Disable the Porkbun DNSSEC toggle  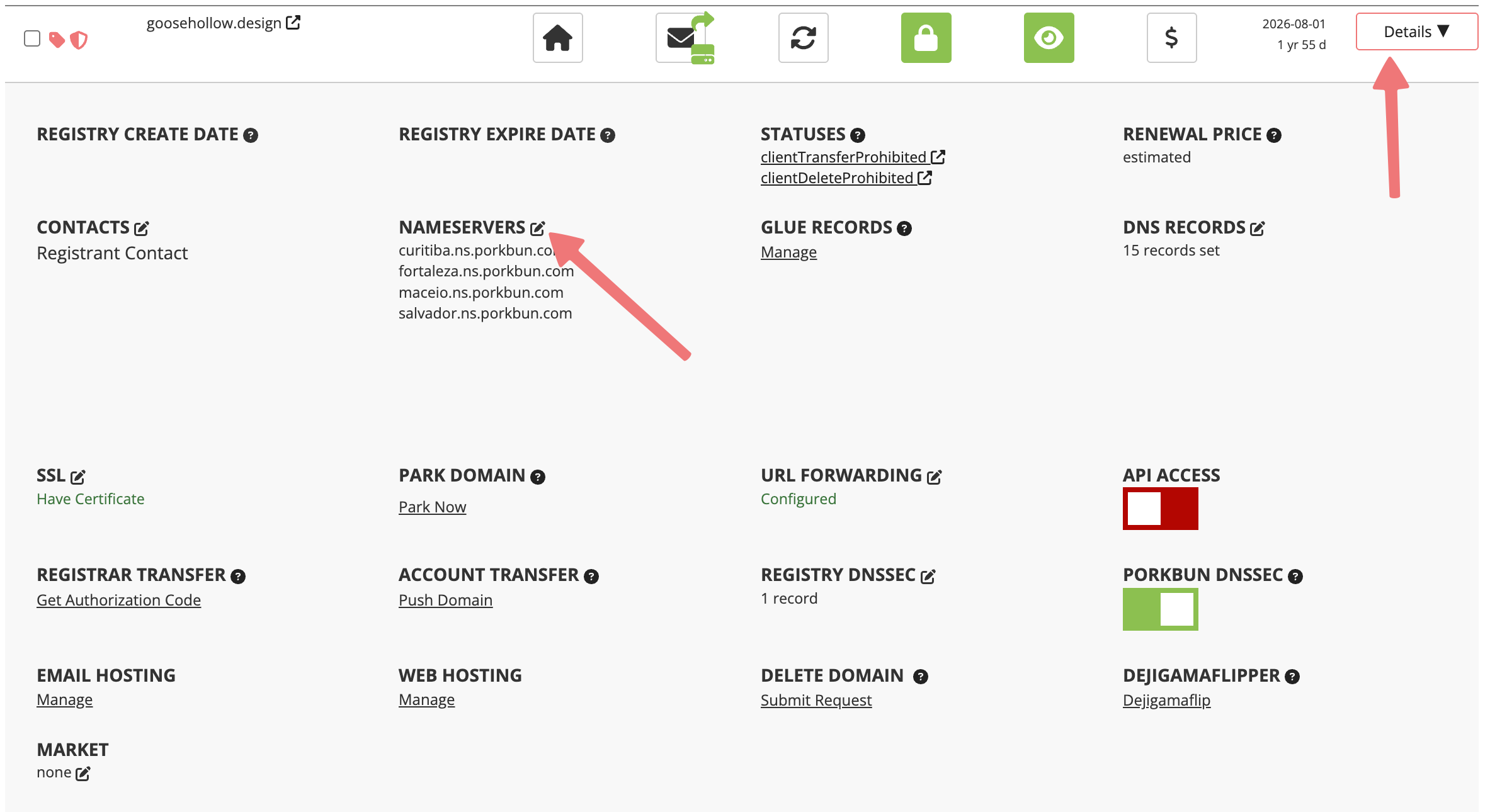[1160, 609]
